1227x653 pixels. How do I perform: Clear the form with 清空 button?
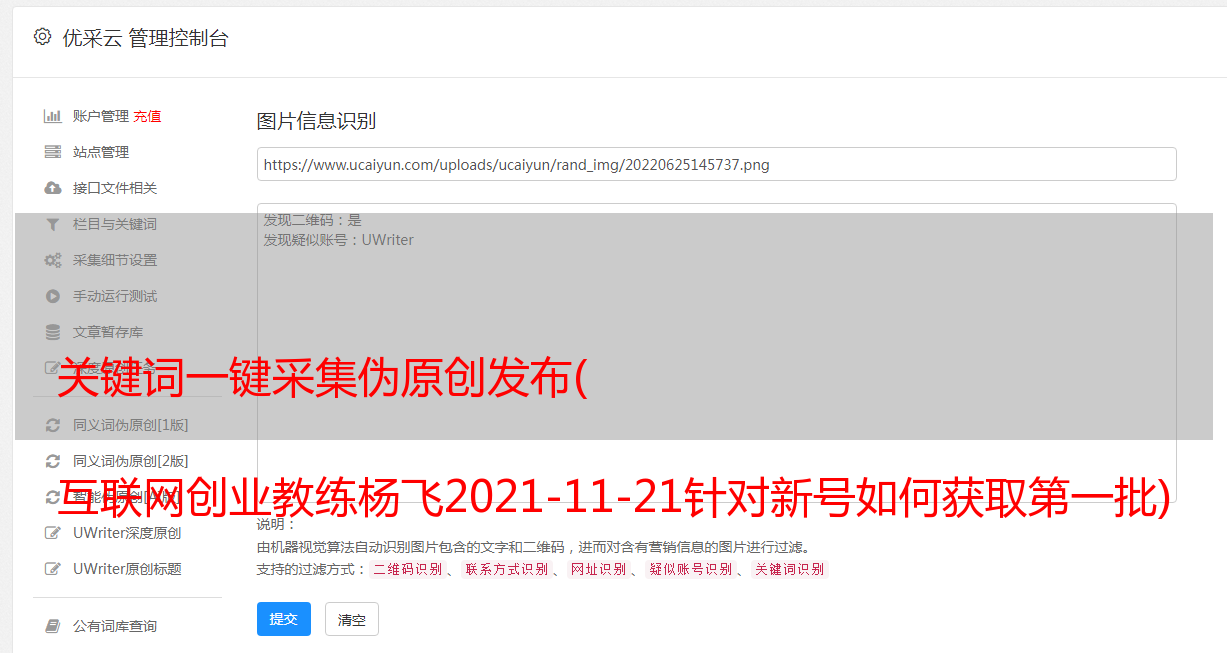pos(352,619)
